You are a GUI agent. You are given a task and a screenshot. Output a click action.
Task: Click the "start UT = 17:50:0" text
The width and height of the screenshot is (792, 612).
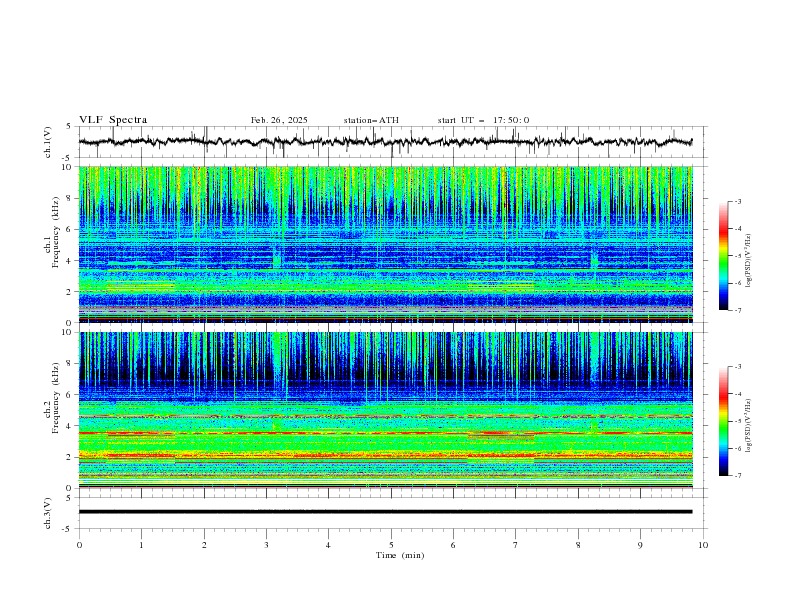click(x=483, y=120)
